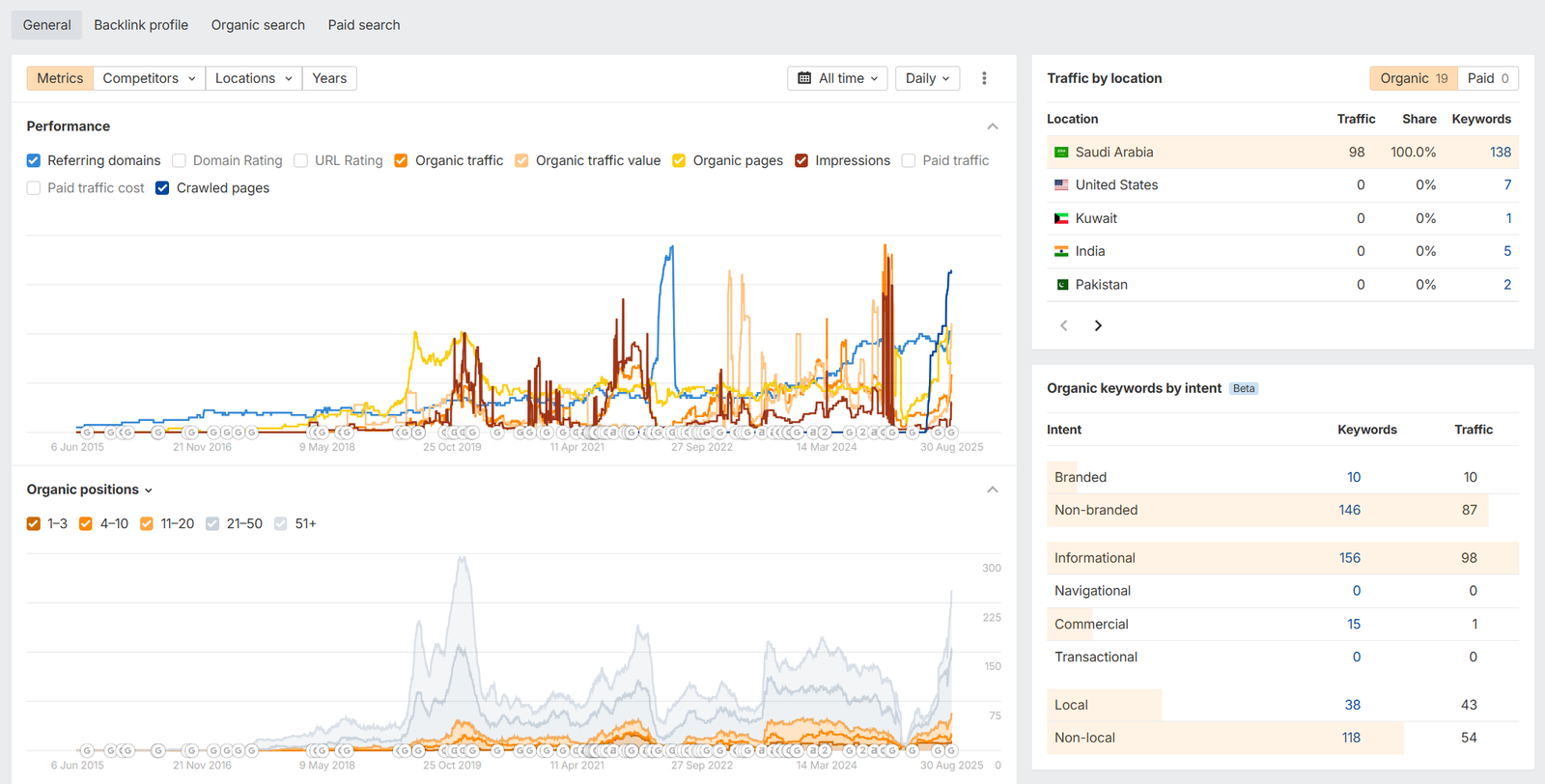Enable Paid traffic cost checkbox

click(x=34, y=188)
